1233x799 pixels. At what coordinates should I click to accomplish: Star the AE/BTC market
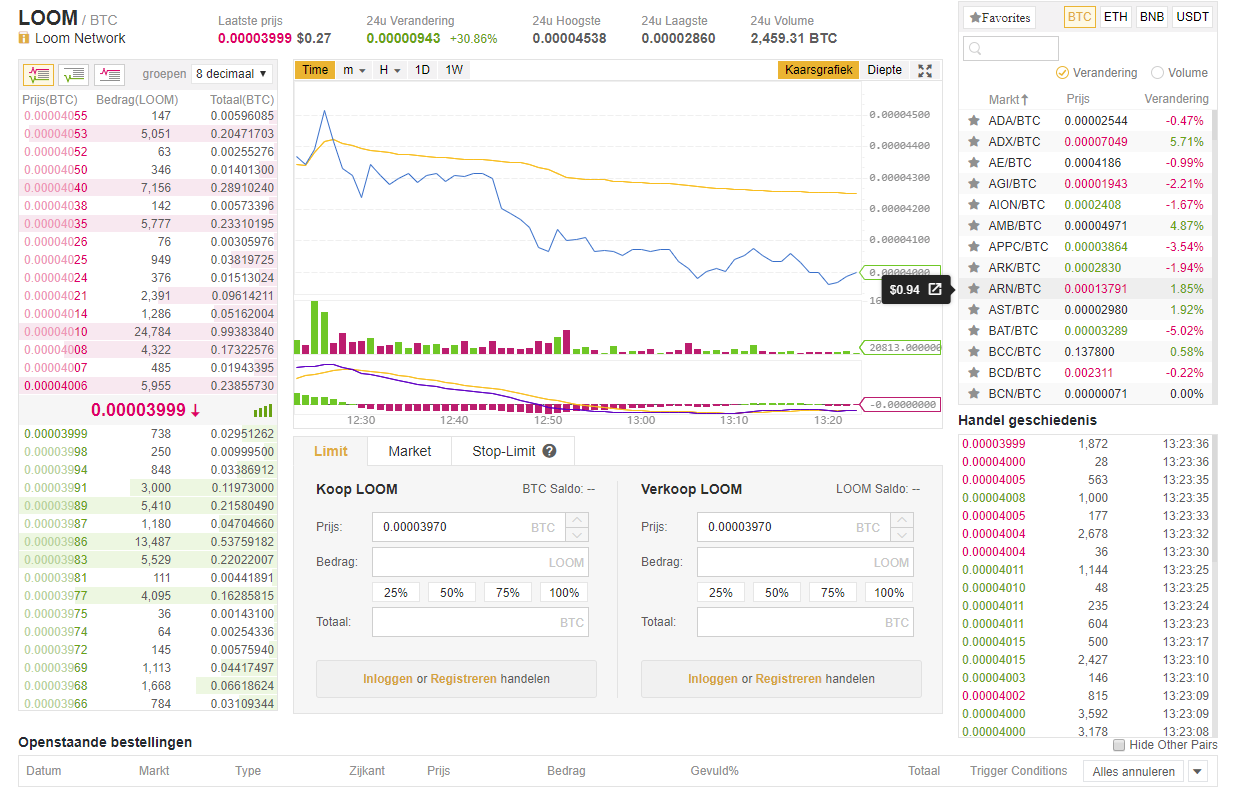click(x=974, y=163)
